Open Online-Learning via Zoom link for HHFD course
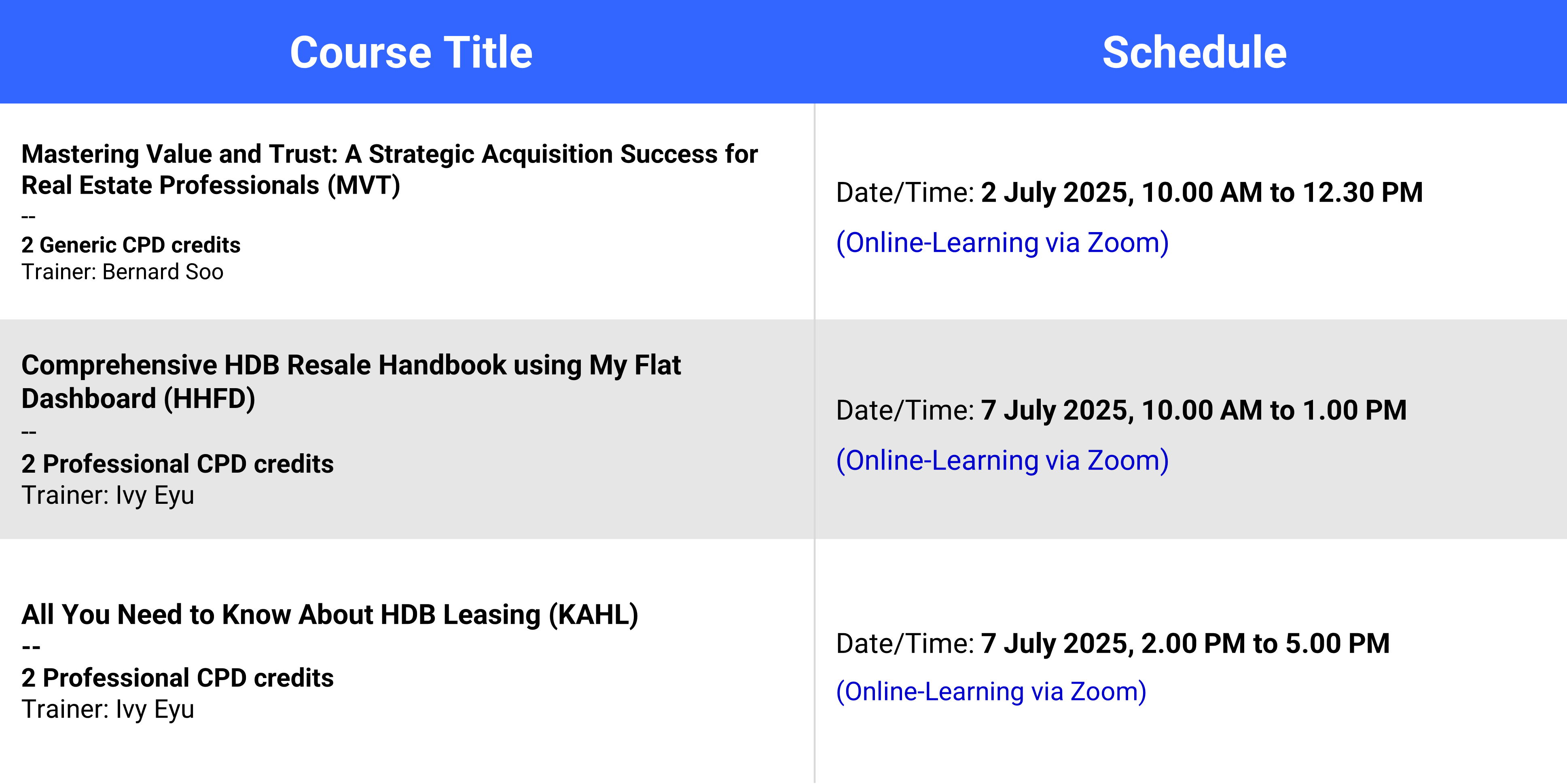This screenshot has height=784, width=1567. click(x=1002, y=461)
